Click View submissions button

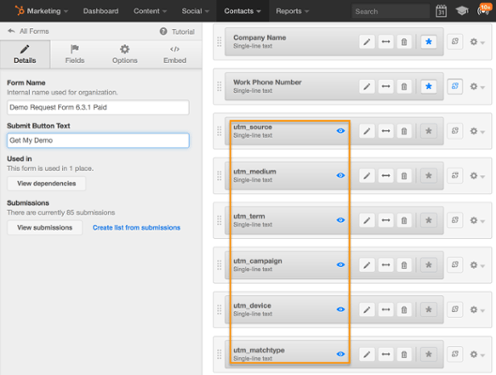click(x=45, y=227)
